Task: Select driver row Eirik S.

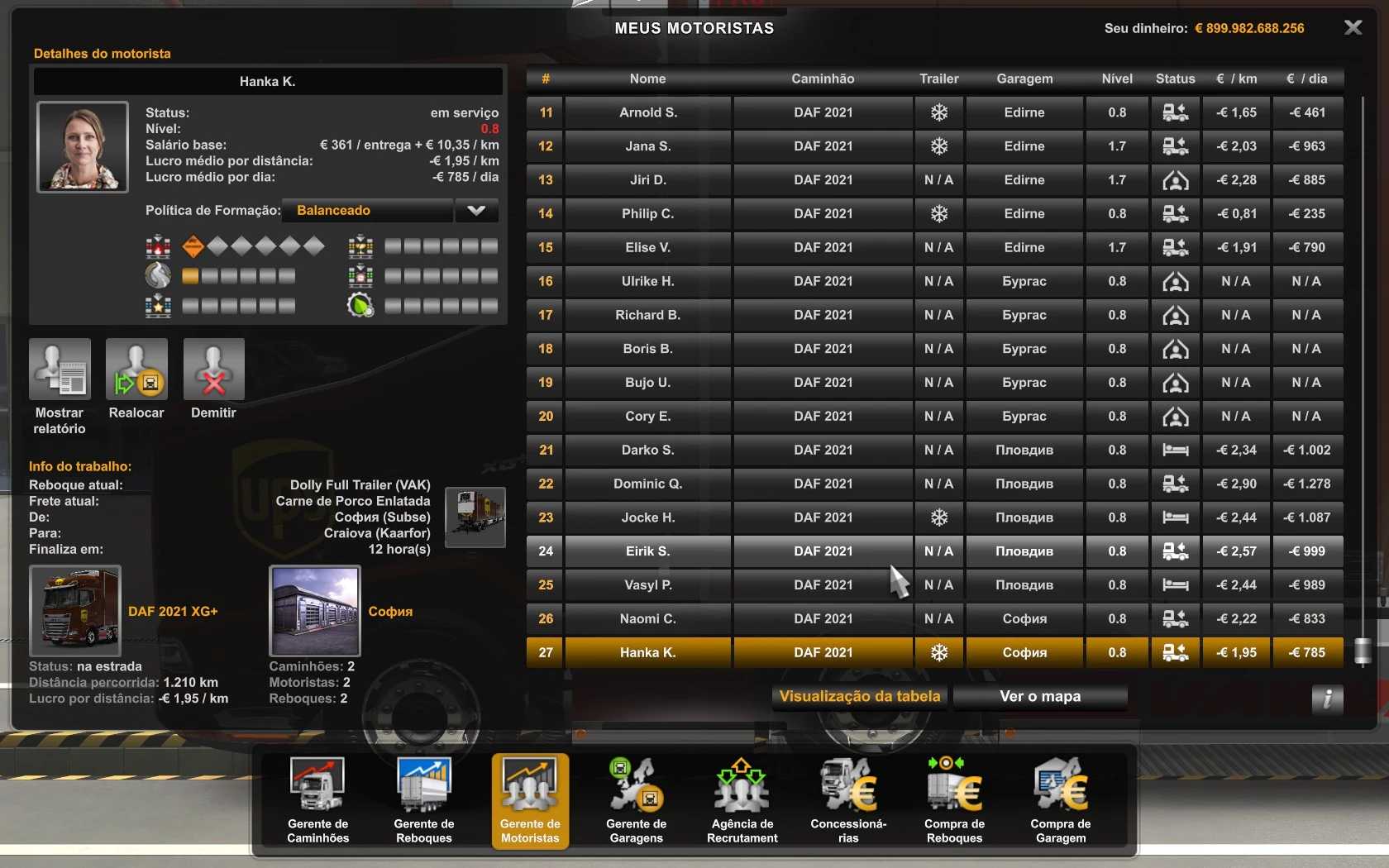Action: point(647,551)
